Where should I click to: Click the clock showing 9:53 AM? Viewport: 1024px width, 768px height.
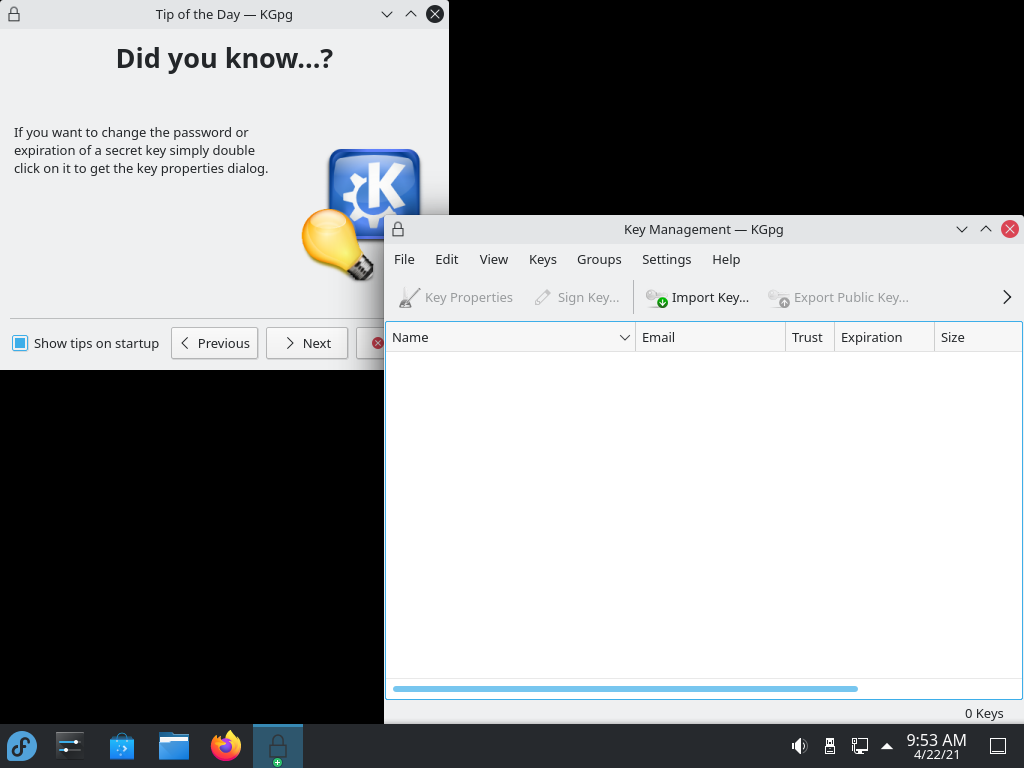point(936,746)
